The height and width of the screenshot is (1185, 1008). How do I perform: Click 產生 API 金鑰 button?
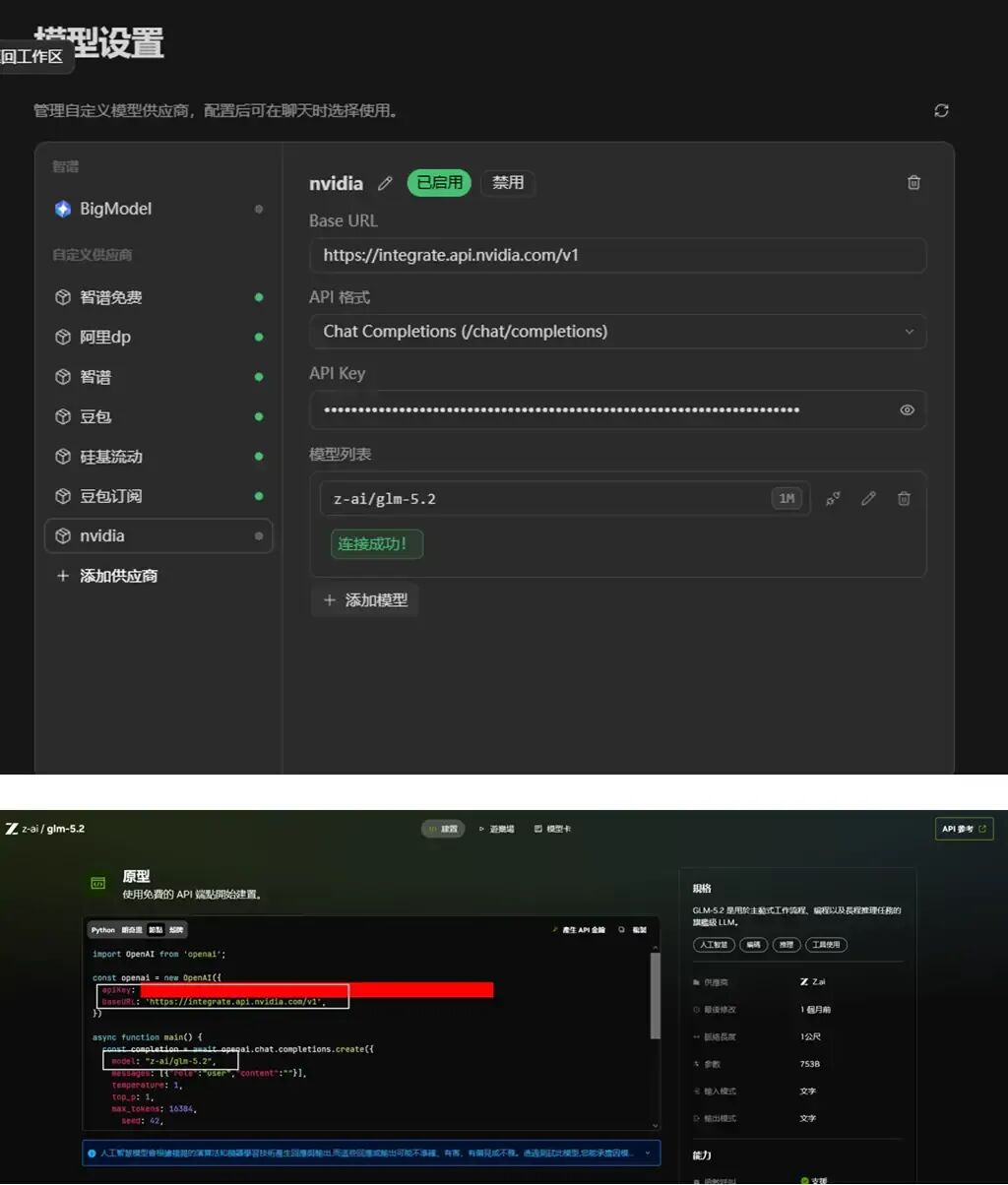point(580,930)
